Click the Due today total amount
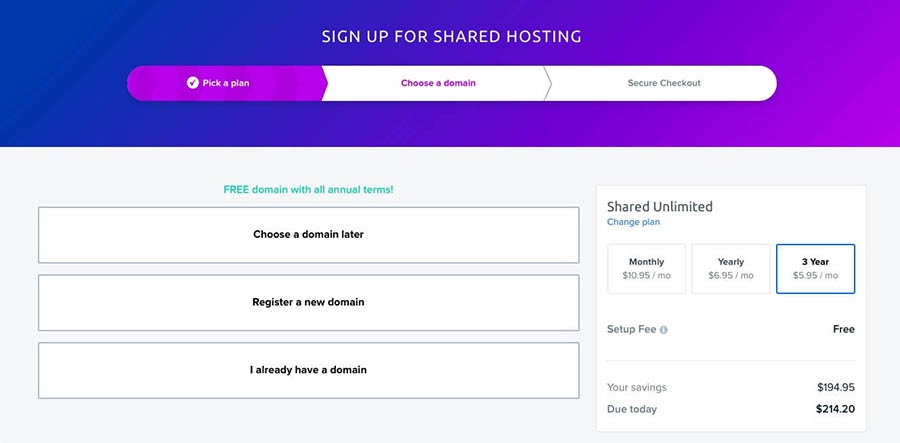The image size is (900, 443). [x=835, y=409]
